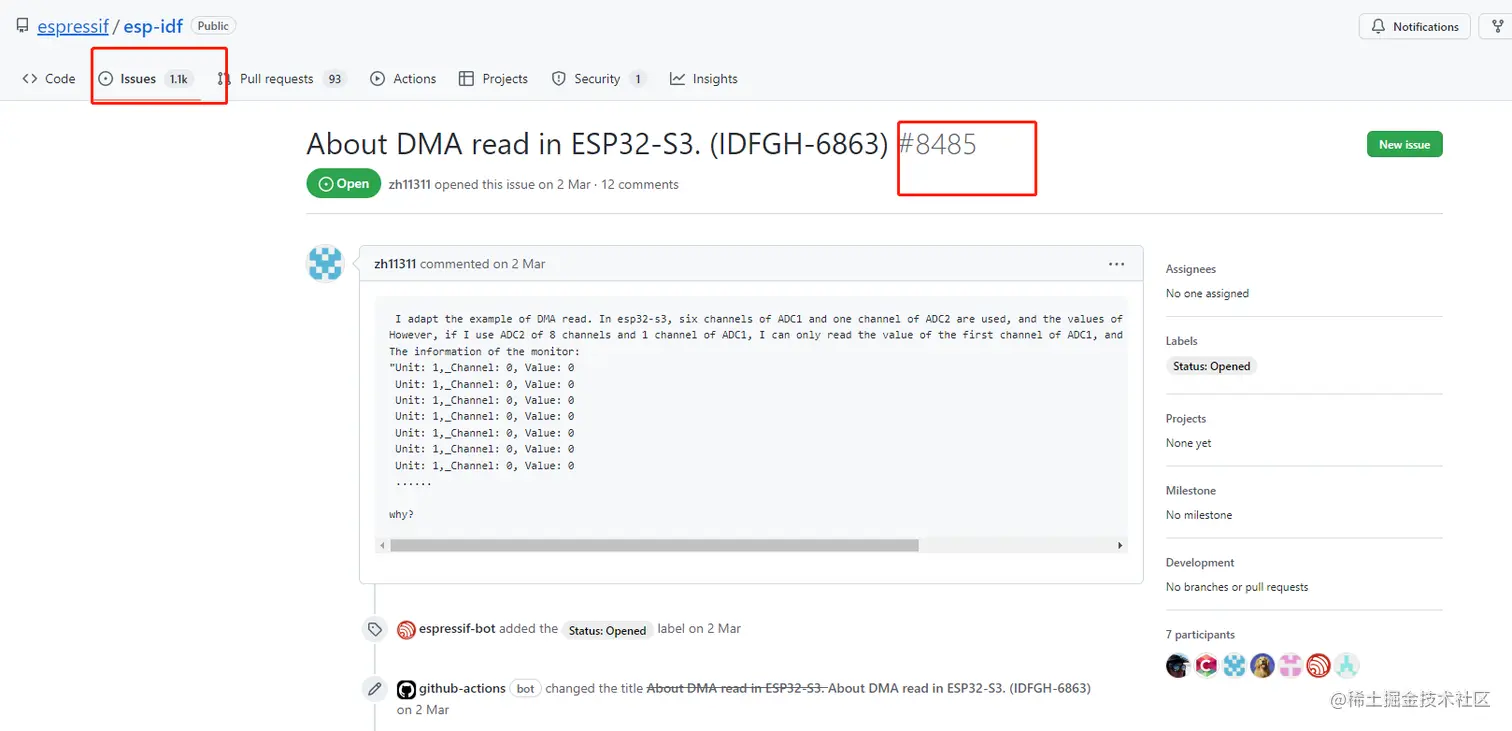Viewport: 1512px width, 731px height.
Task: Click the Public visibility badge
Action: [x=213, y=26]
